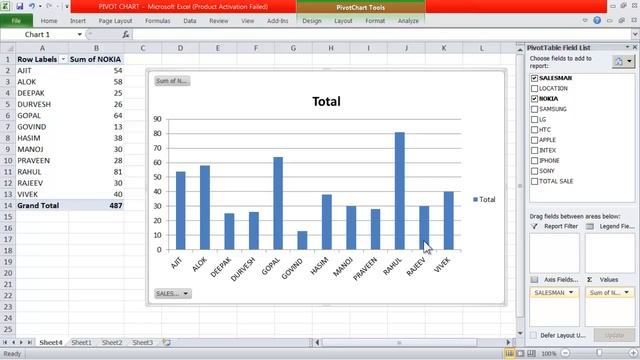
Task: Select Normal view icon in status bar
Action: click(x=509, y=353)
